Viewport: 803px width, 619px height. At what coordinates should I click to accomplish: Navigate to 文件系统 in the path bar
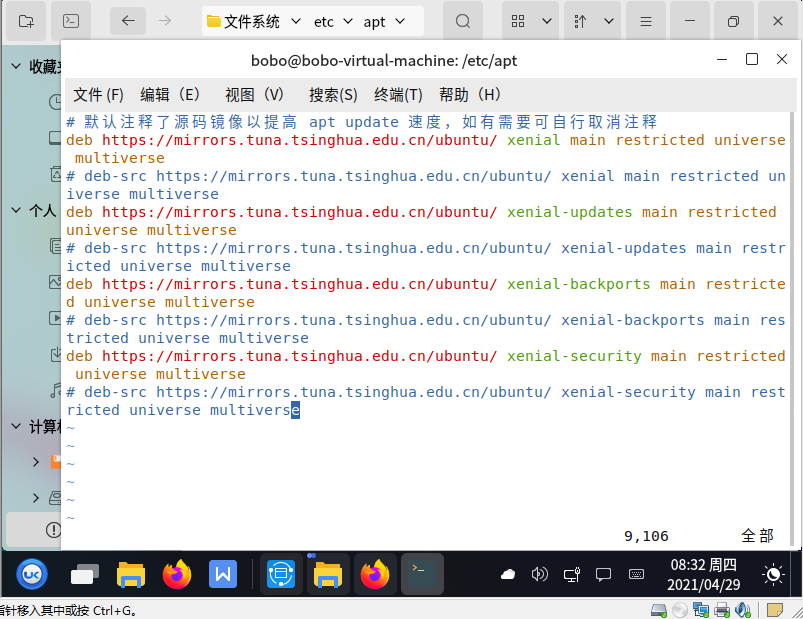coord(244,21)
